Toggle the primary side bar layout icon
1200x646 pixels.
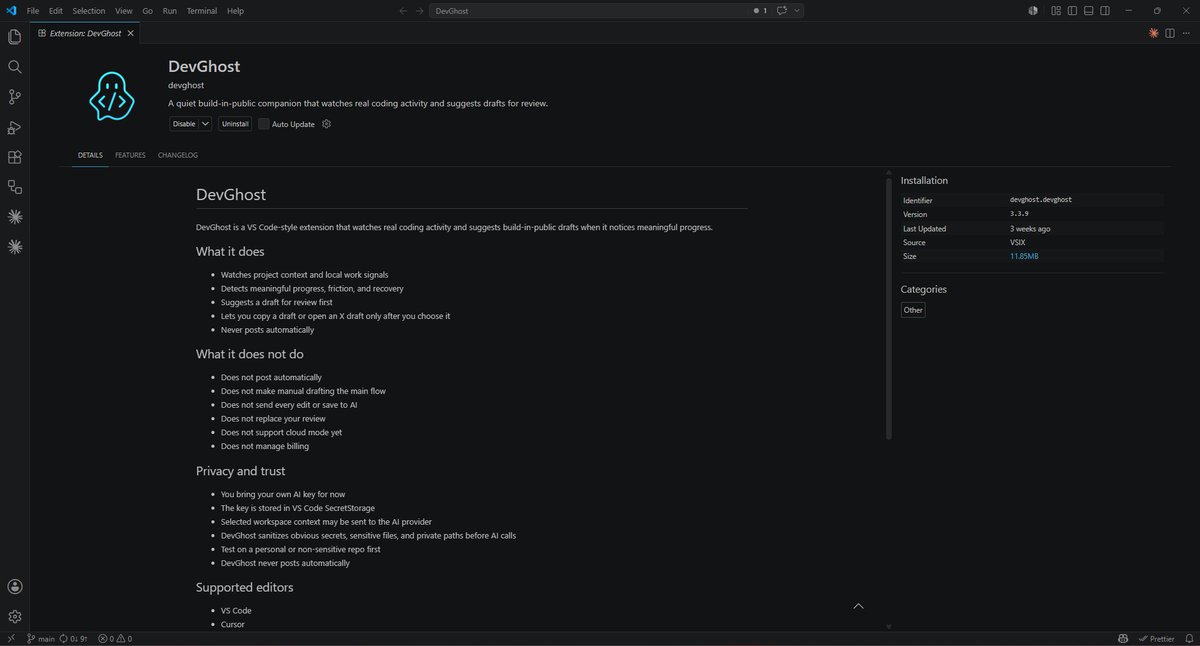click(x=1072, y=10)
